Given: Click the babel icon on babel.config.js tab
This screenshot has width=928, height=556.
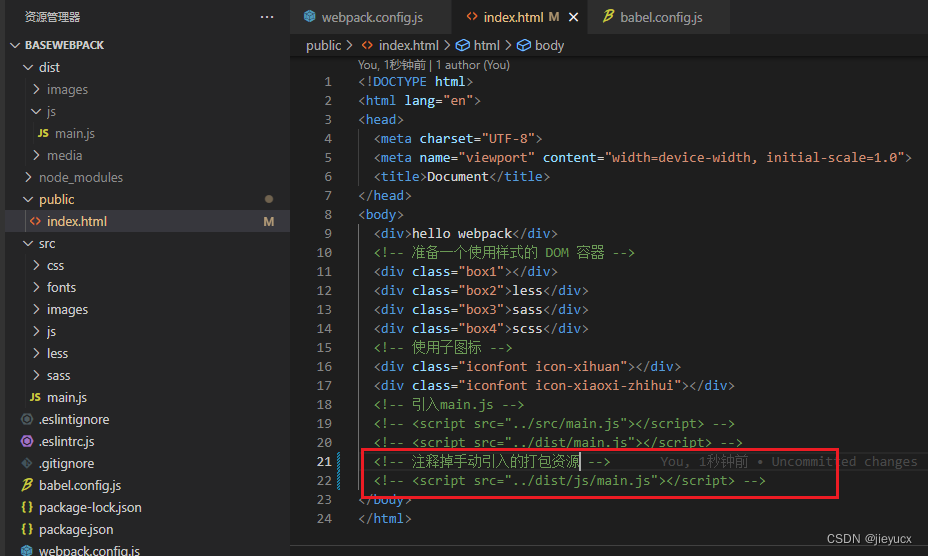Looking at the screenshot, I should 608,17.
